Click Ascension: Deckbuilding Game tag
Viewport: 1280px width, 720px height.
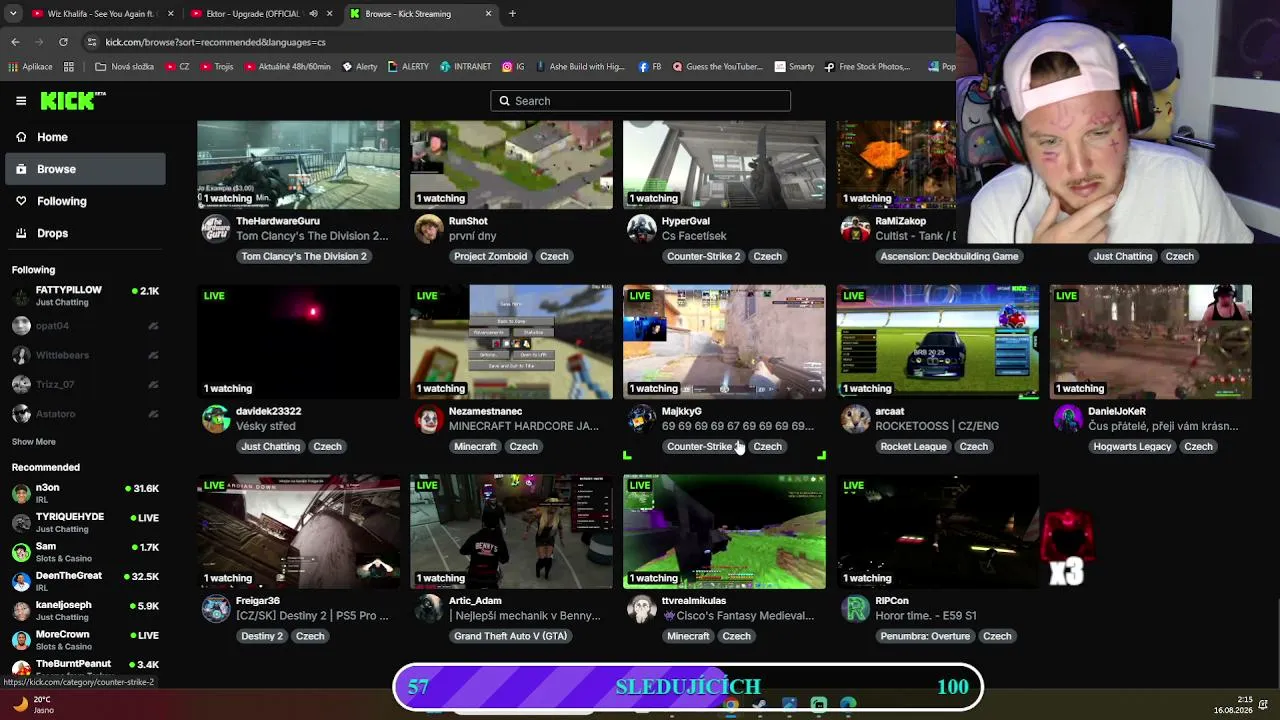point(949,256)
